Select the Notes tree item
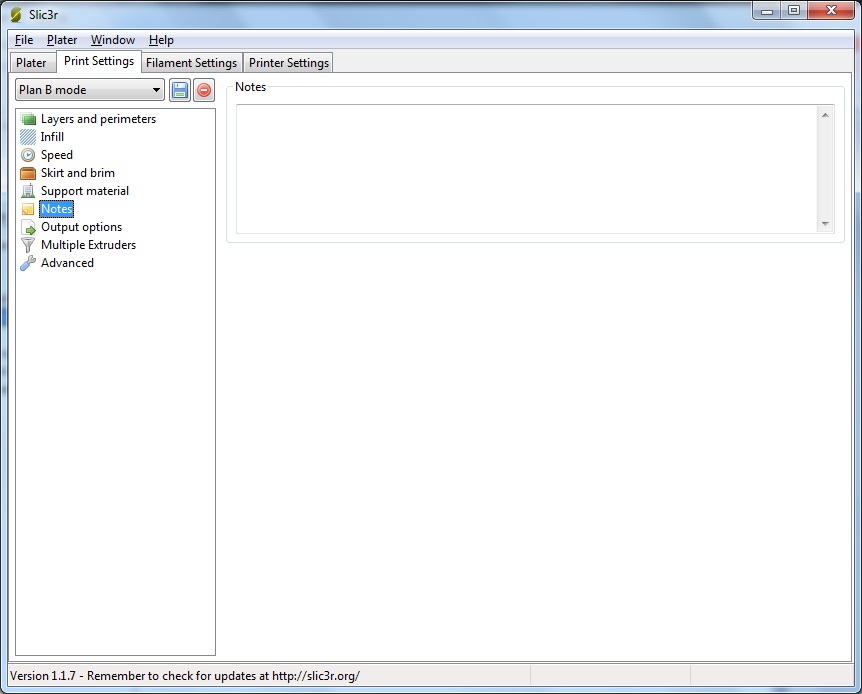The width and height of the screenshot is (862, 694). coord(57,209)
